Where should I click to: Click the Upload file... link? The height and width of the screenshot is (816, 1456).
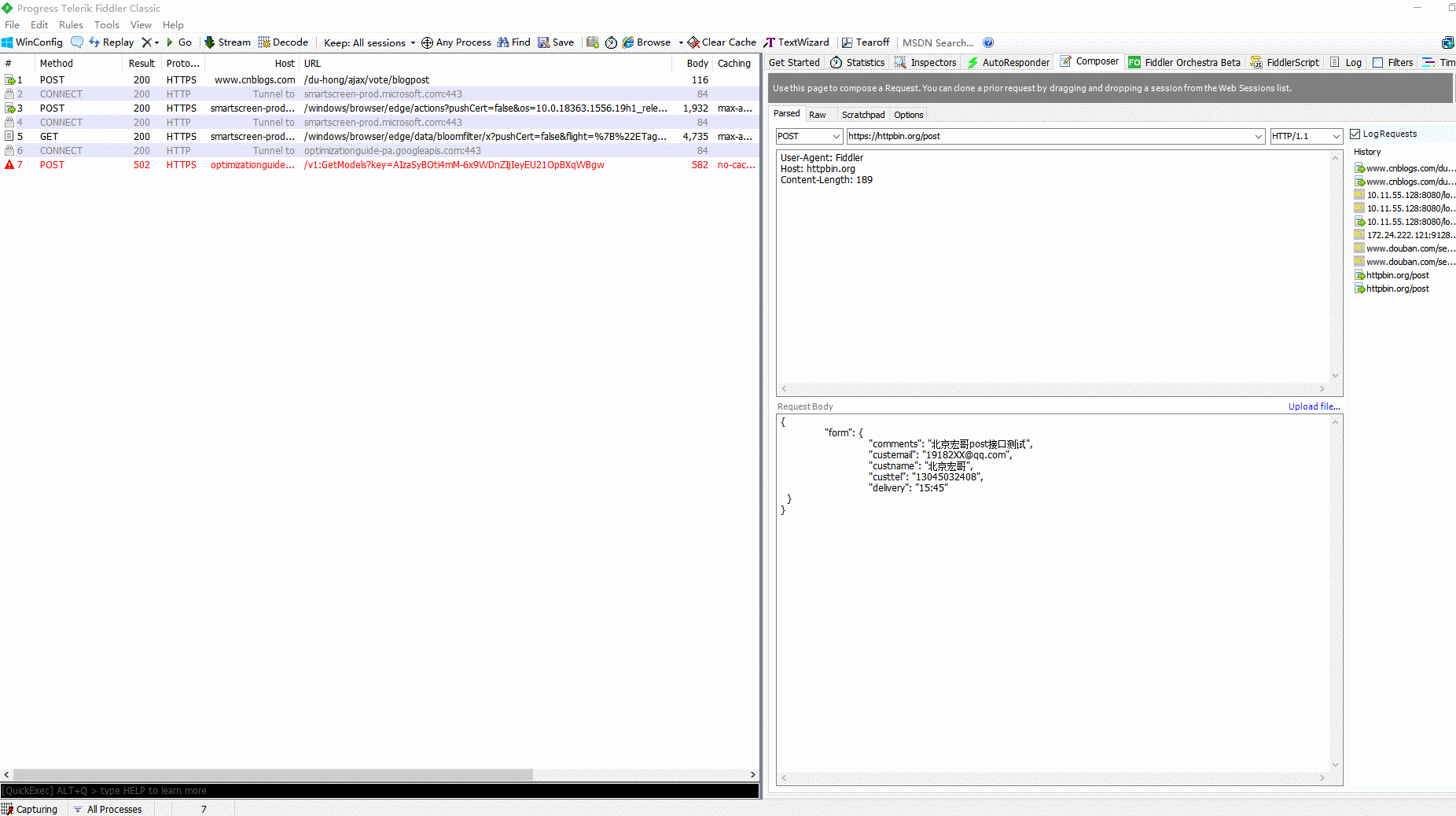click(x=1314, y=406)
